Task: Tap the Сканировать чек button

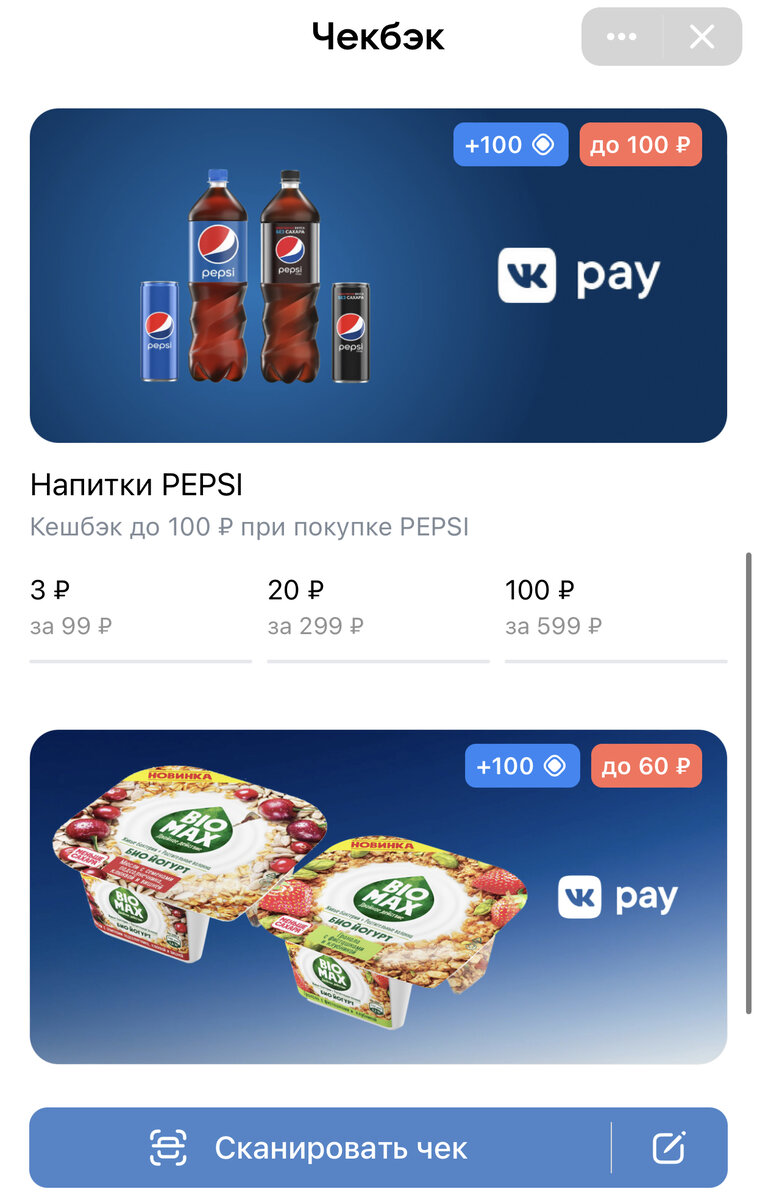Action: [320, 1147]
